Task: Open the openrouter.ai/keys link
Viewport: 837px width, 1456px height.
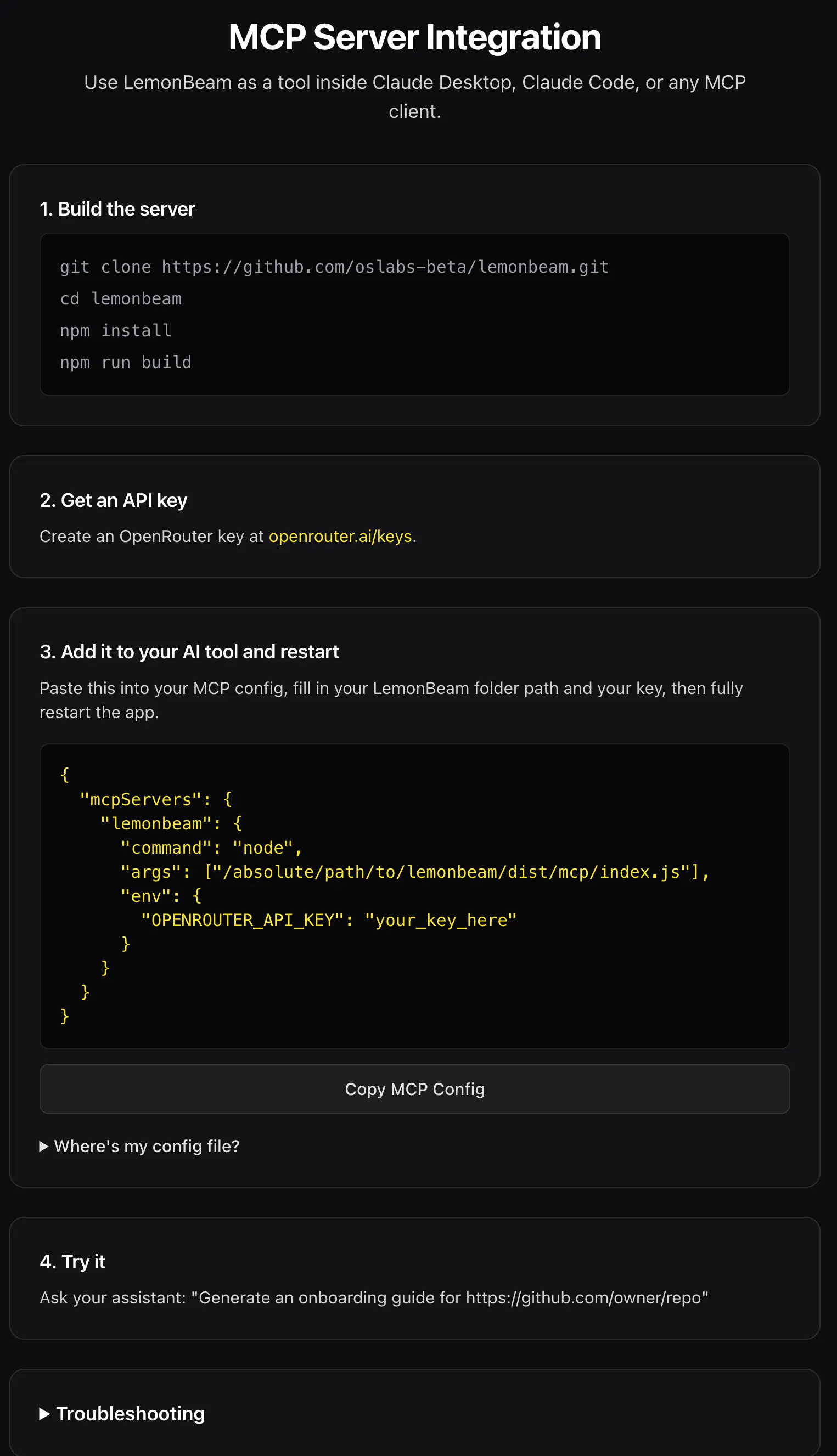Action: [x=340, y=536]
